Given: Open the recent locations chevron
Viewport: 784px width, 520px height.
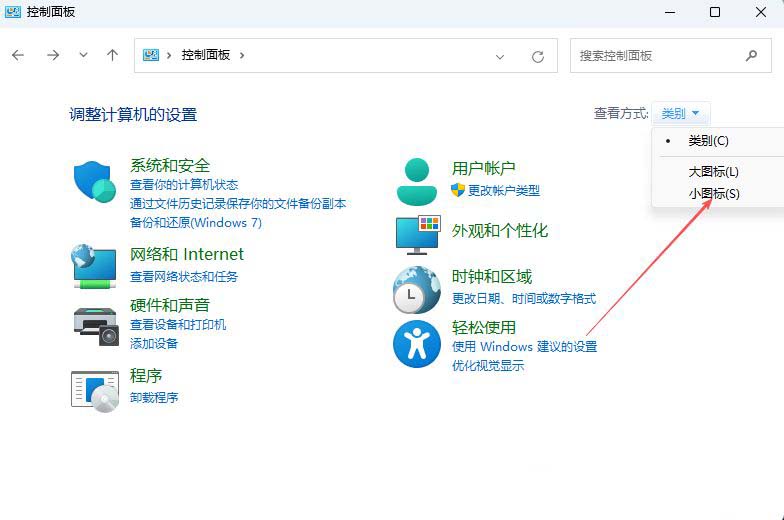Looking at the screenshot, I should coord(83,56).
